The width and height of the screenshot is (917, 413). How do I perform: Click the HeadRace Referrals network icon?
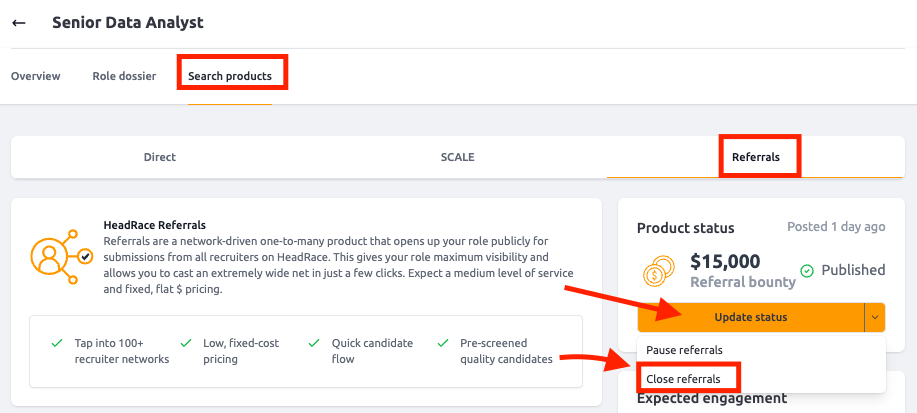coord(61,256)
